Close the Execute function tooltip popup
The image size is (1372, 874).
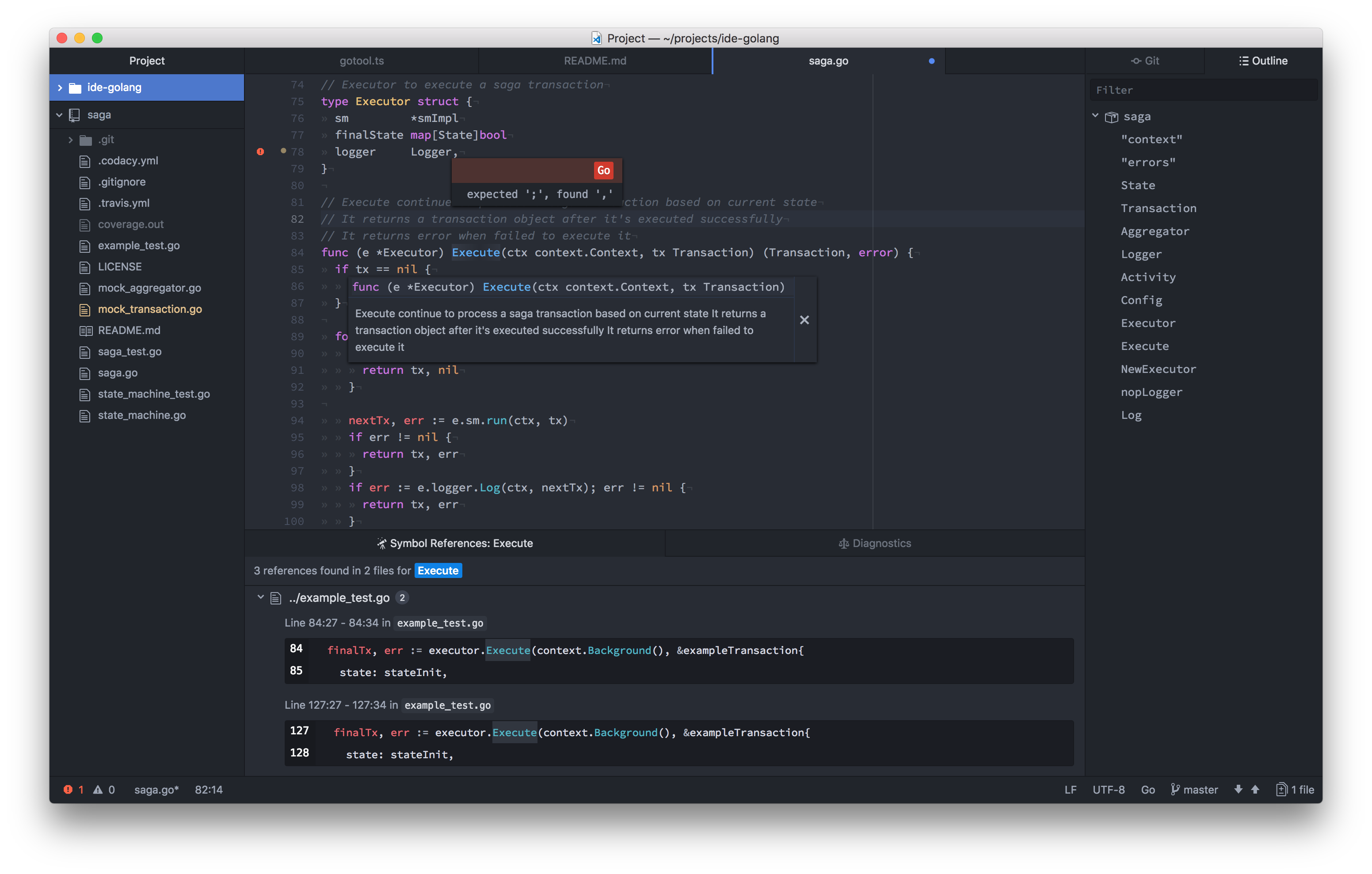[x=804, y=320]
